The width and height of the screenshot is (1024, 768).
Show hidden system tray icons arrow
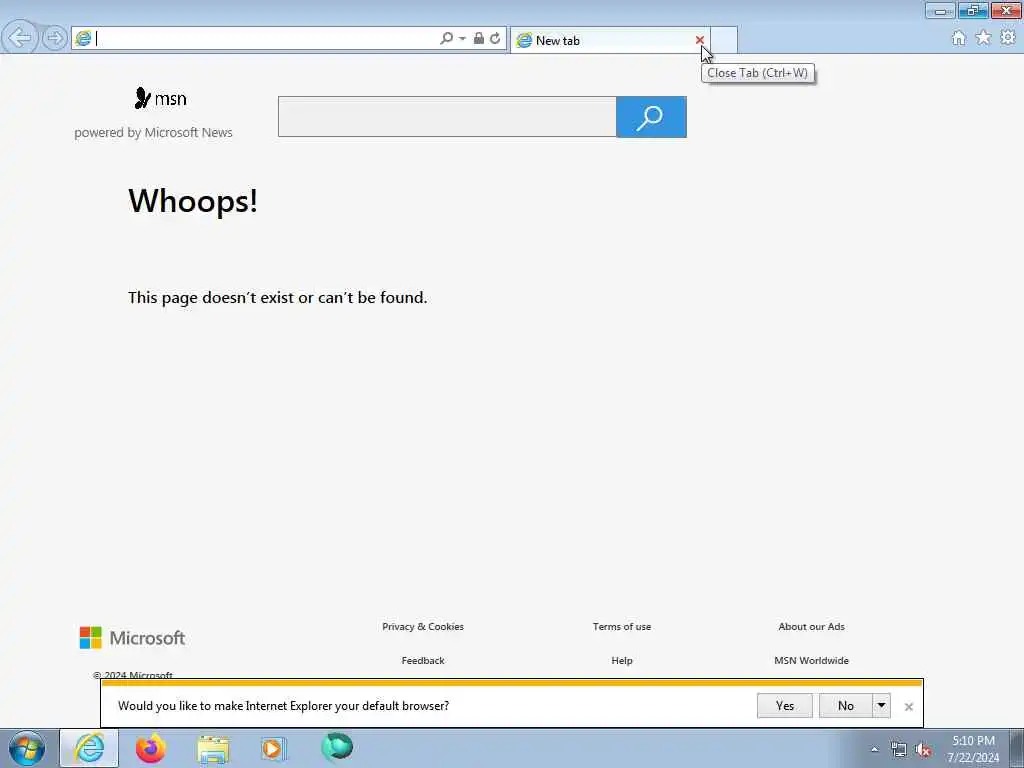pyautogui.click(x=874, y=750)
